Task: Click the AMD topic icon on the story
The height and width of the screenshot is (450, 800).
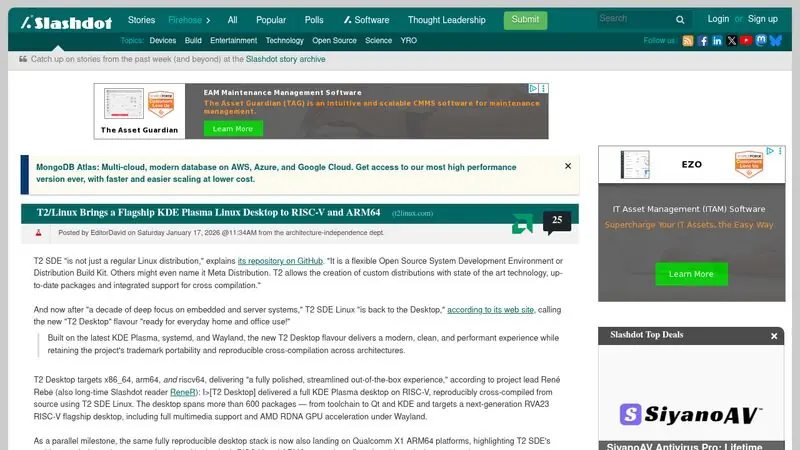Action: click(522, 223)
